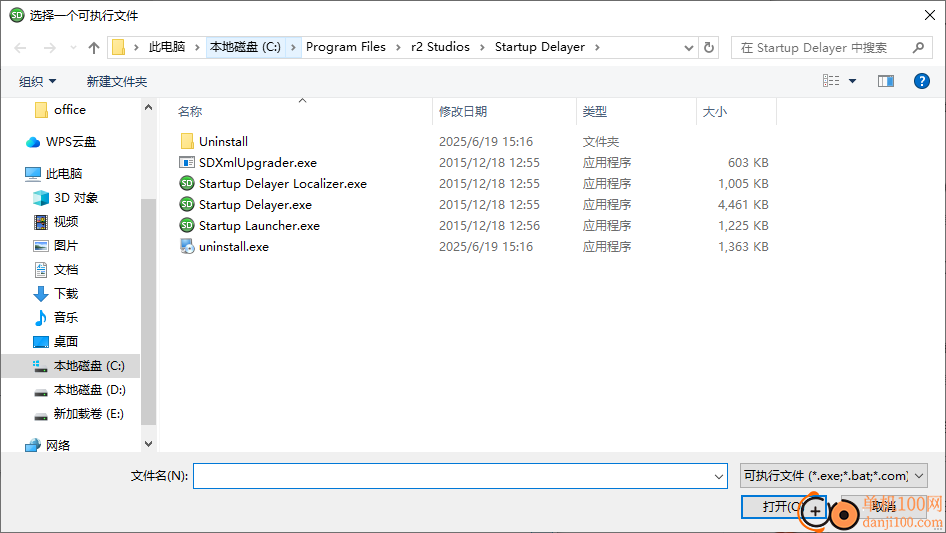Change the view layout icon
The image size is (946, 533).
click(831, 81)
